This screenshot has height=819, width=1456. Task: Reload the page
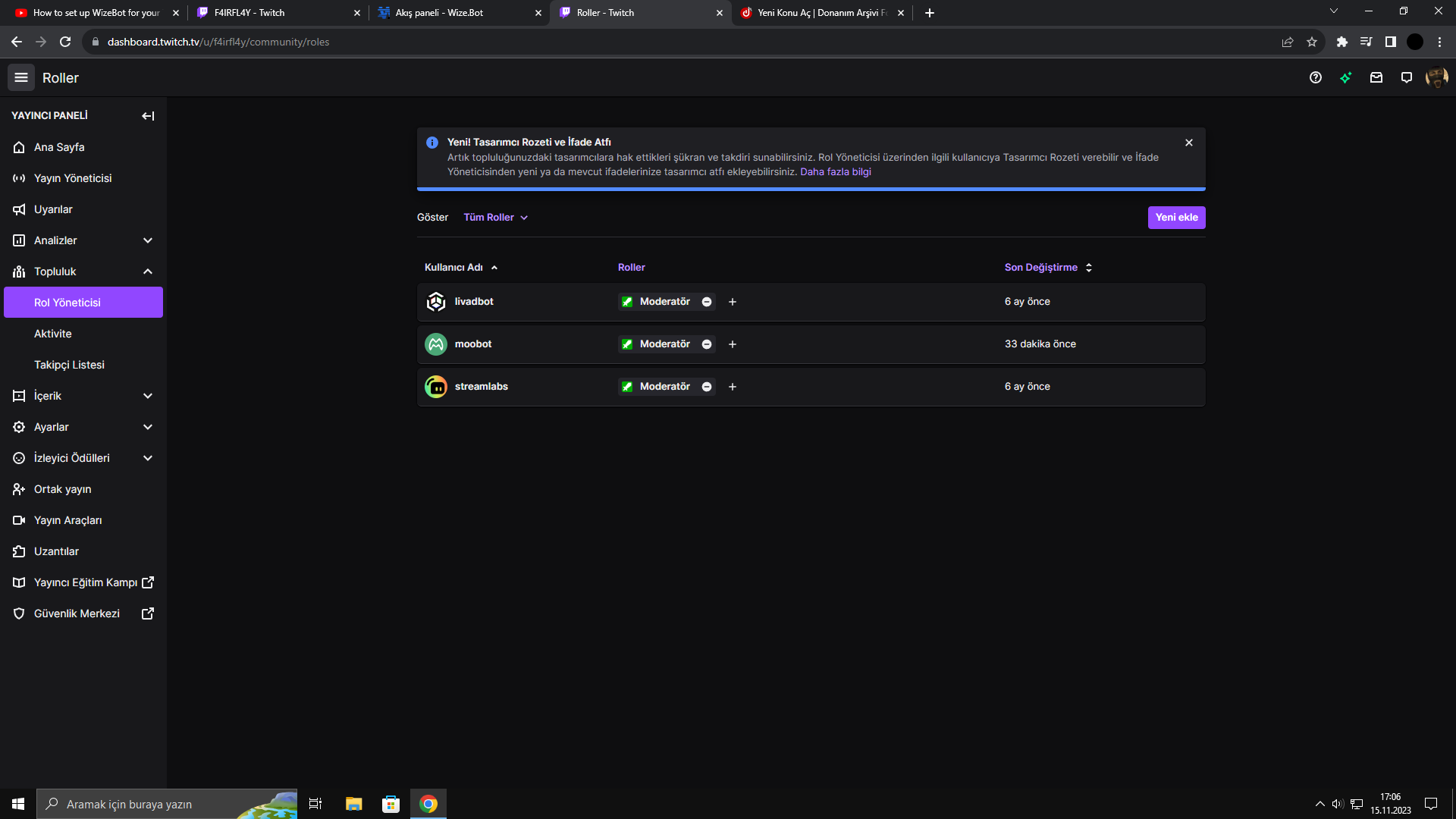[65, 42]
